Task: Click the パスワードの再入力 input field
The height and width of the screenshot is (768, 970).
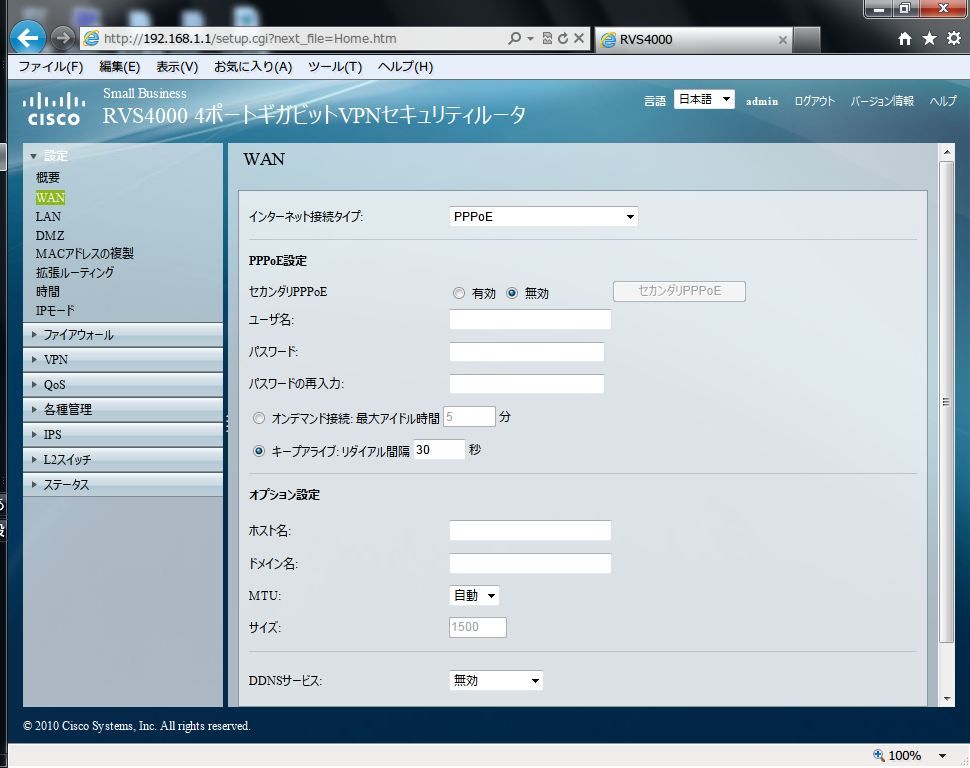Action: [x=526, y=384]
